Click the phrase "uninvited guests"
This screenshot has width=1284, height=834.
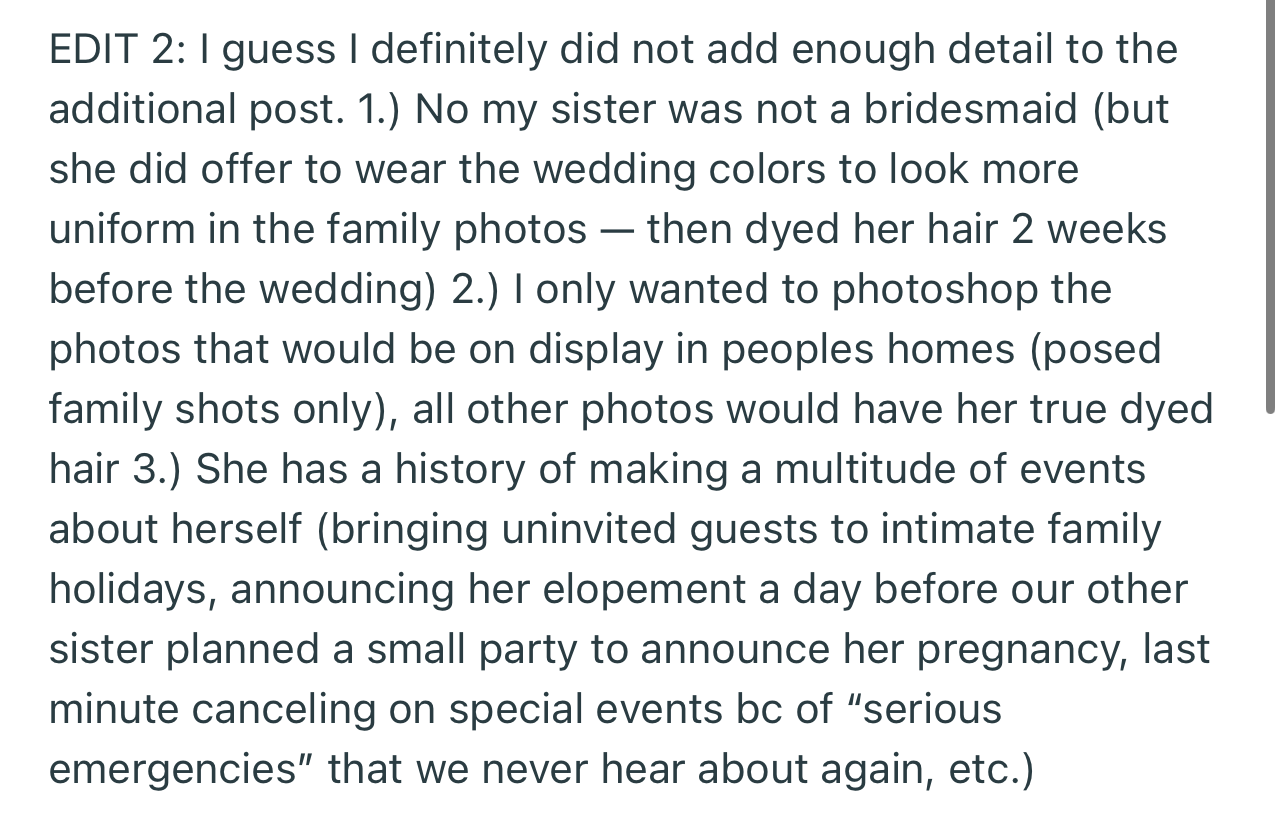click(x=661, y=529)
